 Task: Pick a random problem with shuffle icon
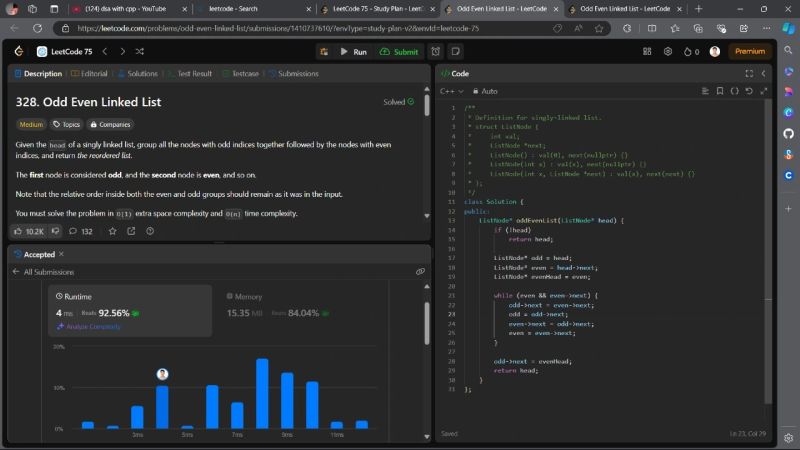[x=140, y=52]
